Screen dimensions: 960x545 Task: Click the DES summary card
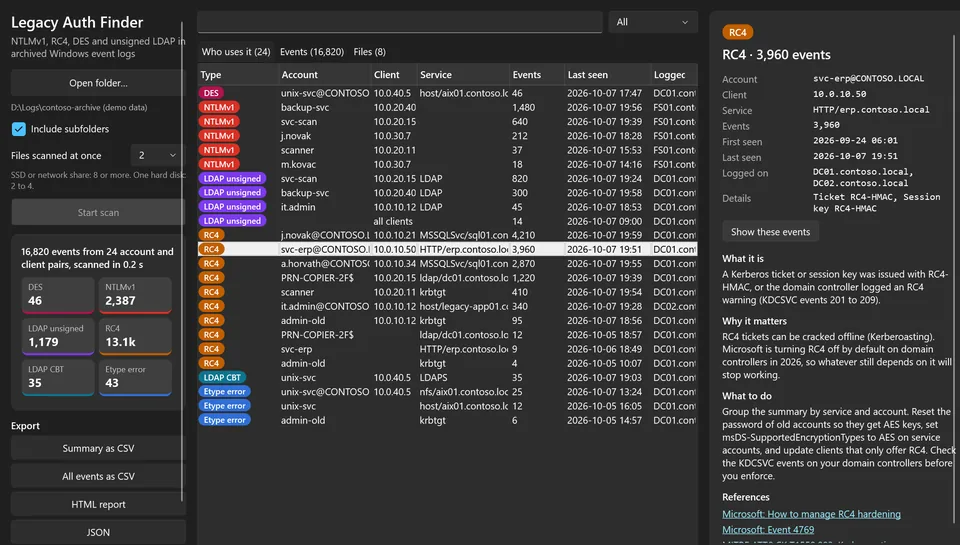58,295
